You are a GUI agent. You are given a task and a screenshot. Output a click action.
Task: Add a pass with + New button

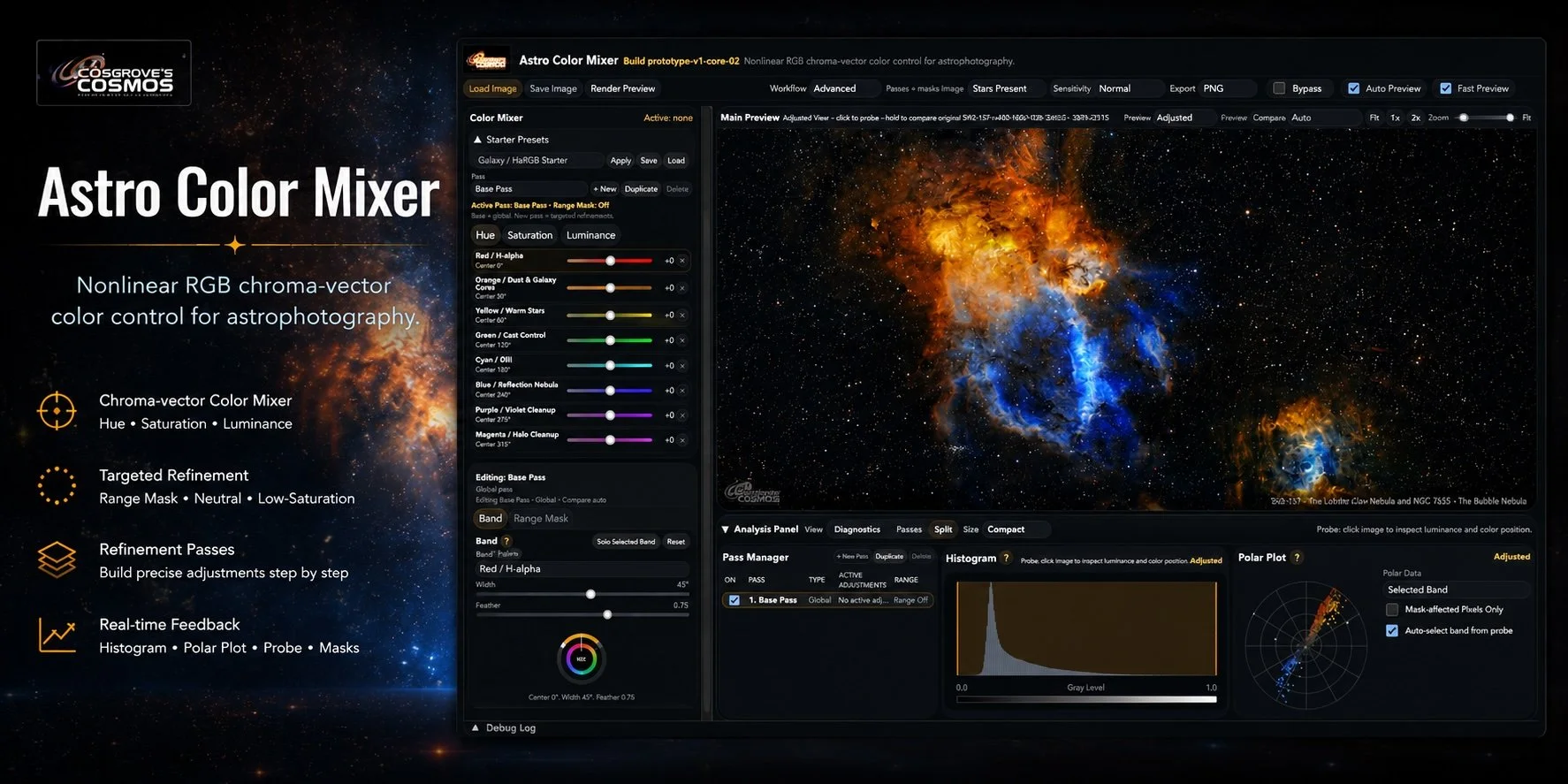pos(605,189)
